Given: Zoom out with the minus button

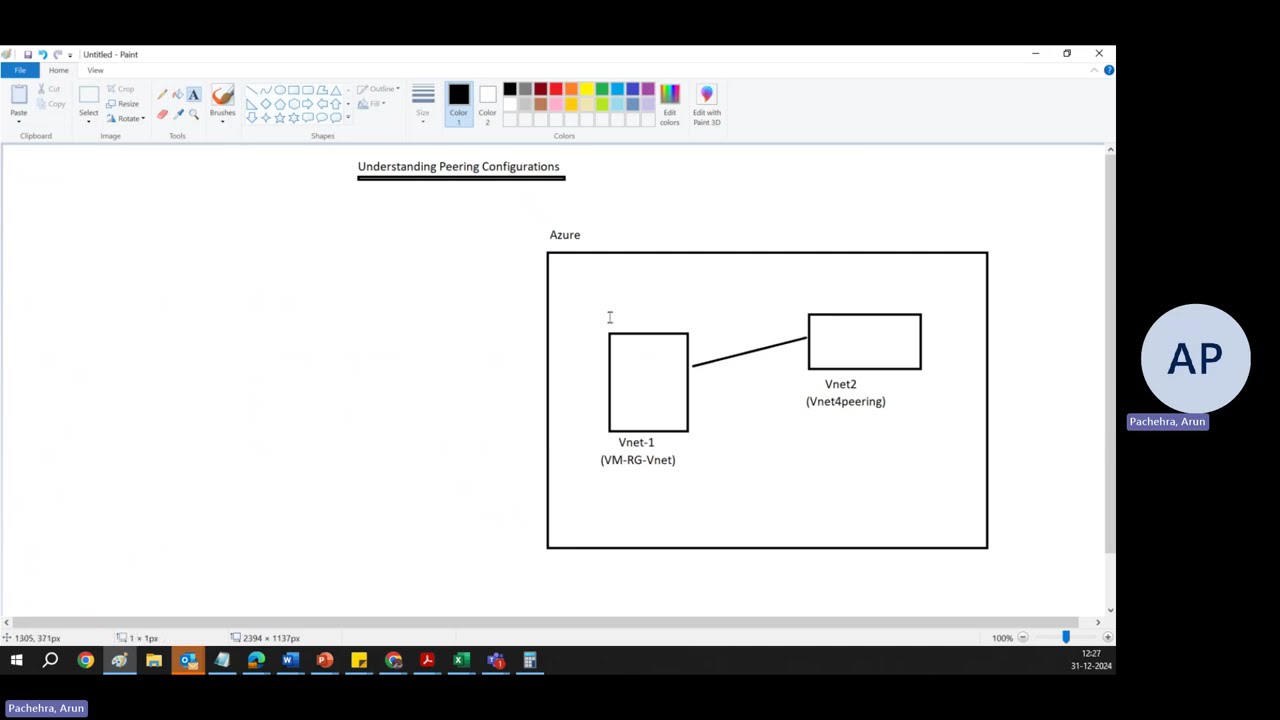Looking at the screenshot, I should [1022, 638].
